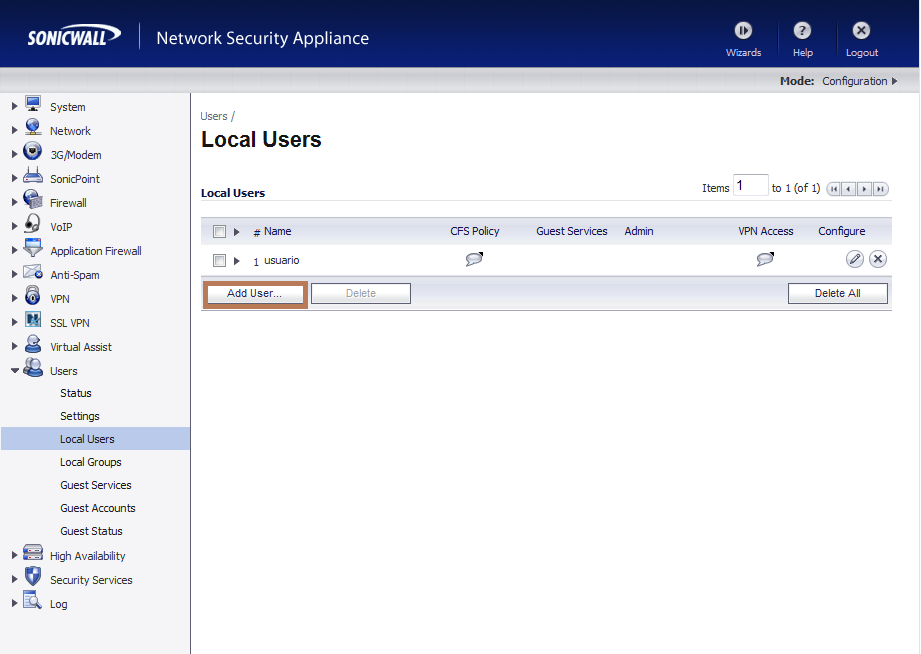
Task: Expand all rows via header triangle
Action: (237, 232)
